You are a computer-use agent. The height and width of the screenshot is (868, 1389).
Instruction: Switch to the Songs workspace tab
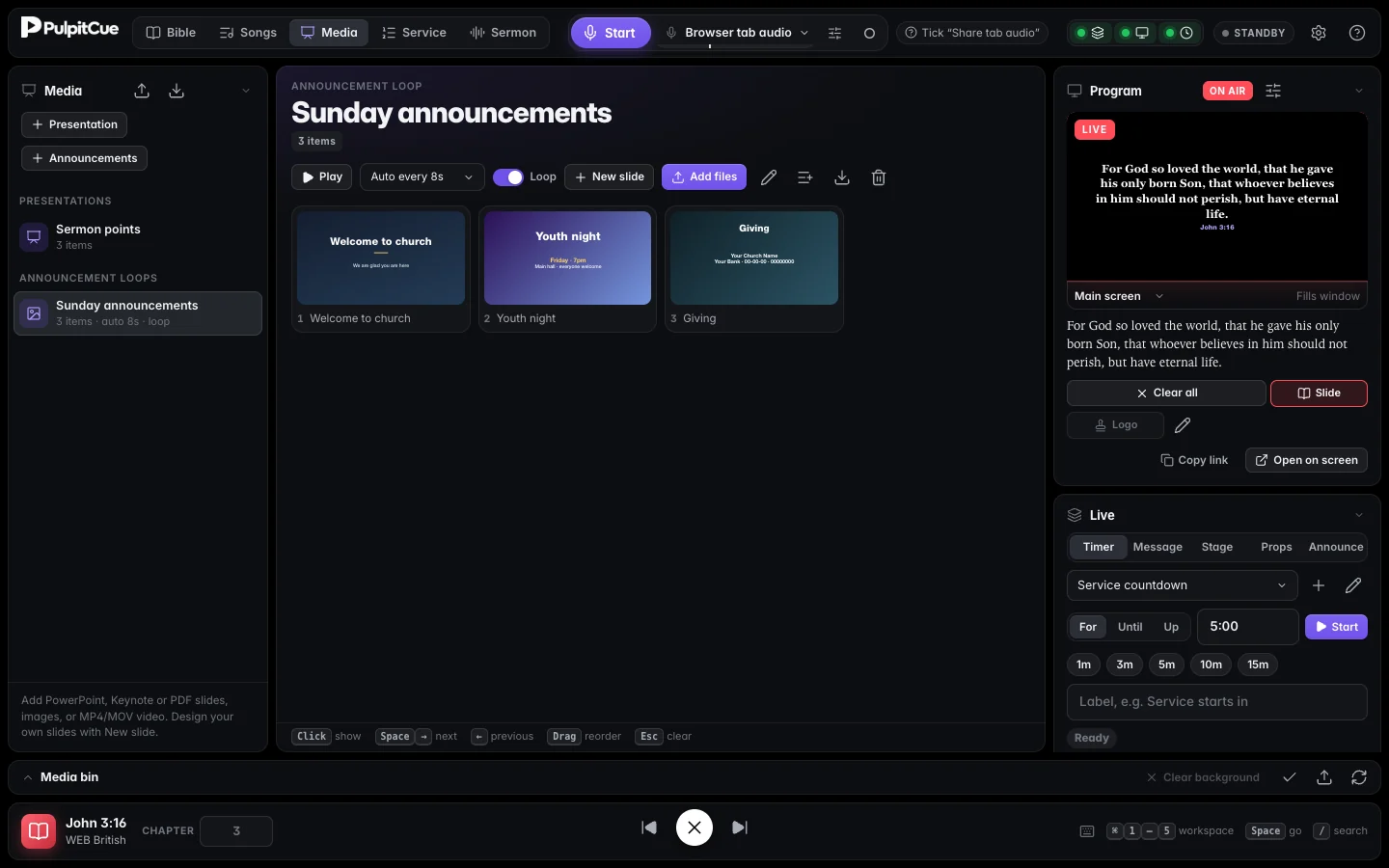tap(248, 33)
